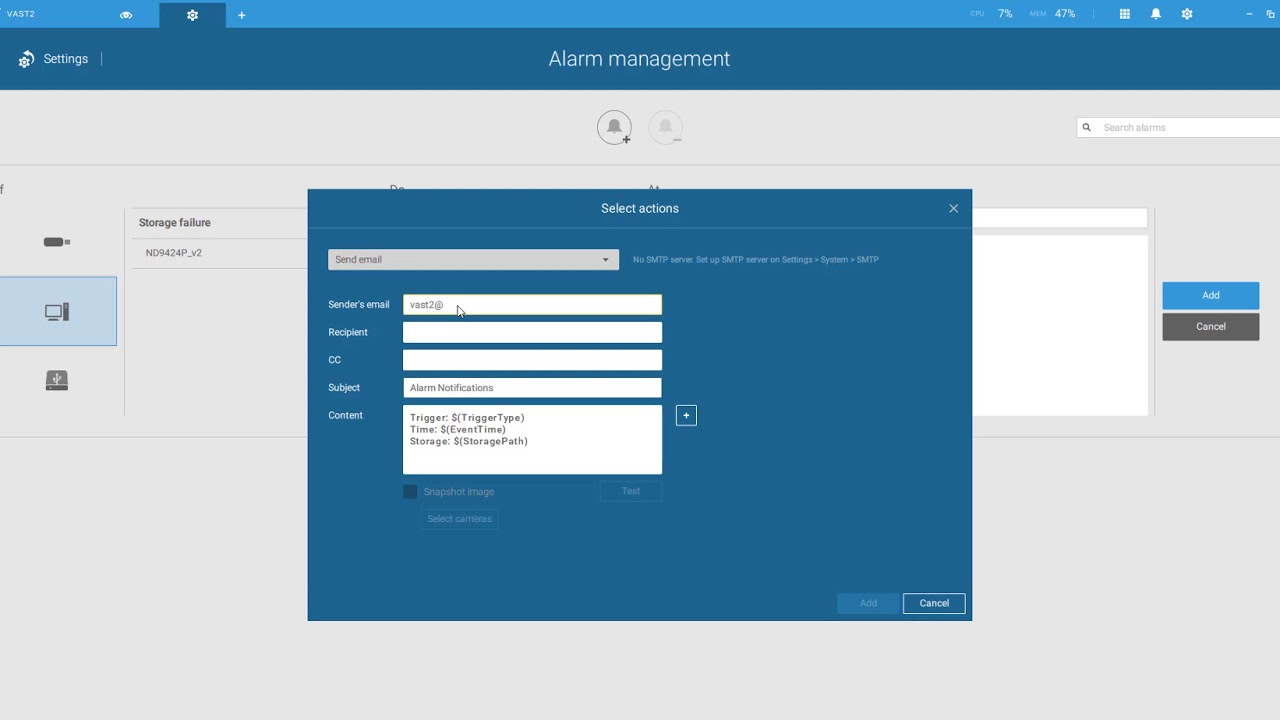
Task: Toggle the Snapshot image checkbox
Action: [x=410, y=491]
